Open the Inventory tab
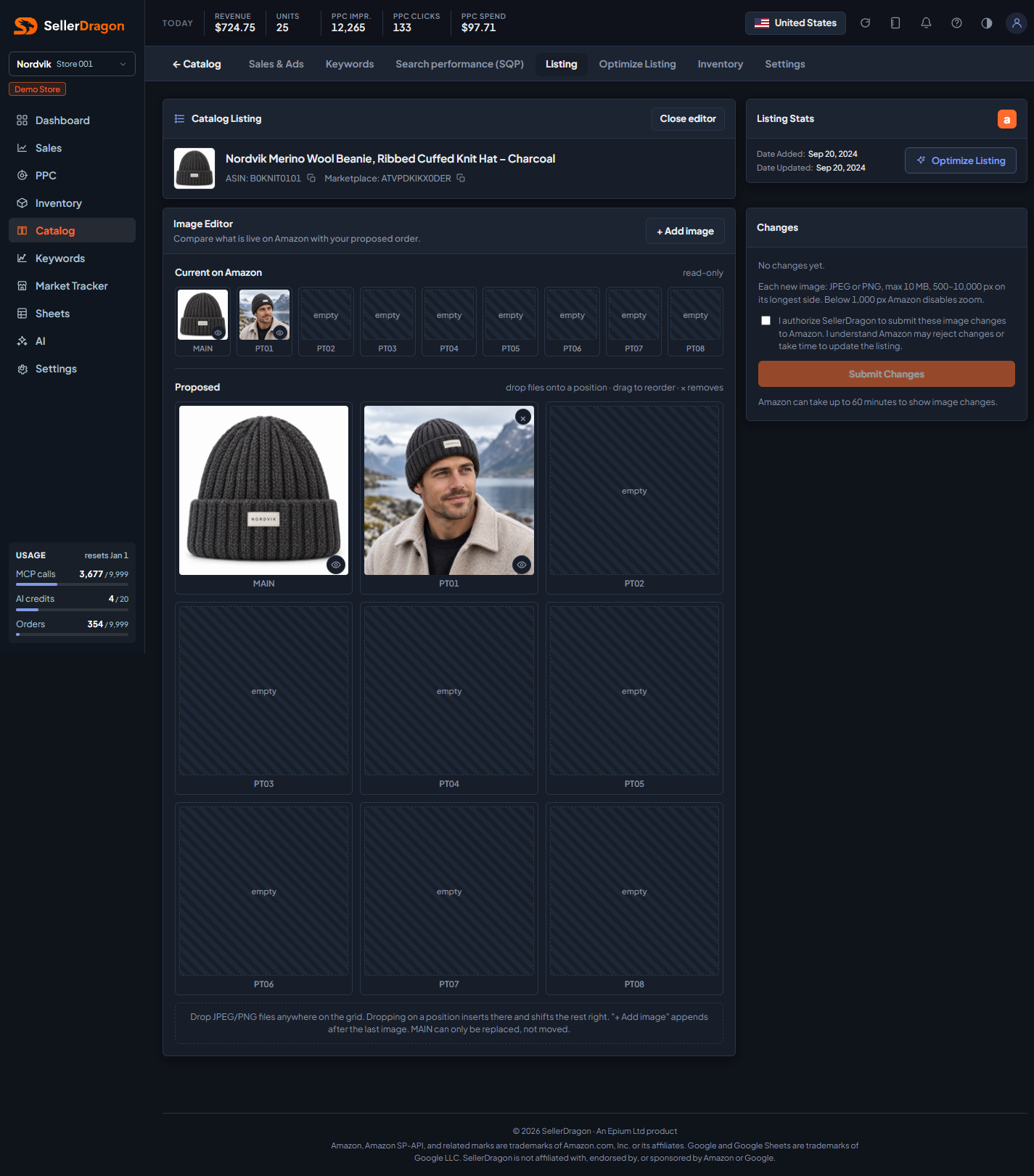 [x=721, y=64]
